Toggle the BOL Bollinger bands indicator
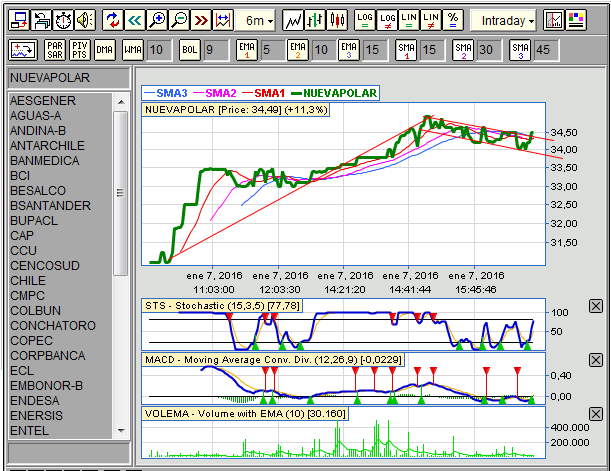Image resolution: width=611 pixels, height=471 pixels. point(189,50)
